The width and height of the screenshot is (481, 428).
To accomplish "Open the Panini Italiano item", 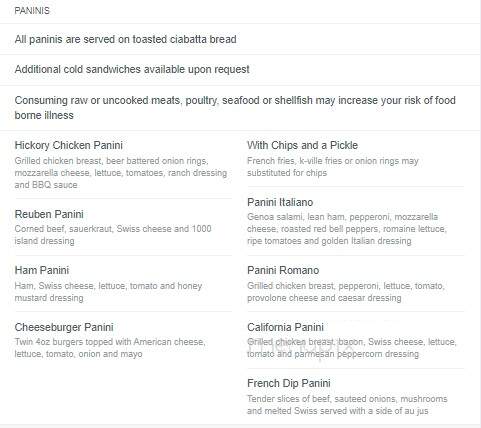I will click(280, 202).
